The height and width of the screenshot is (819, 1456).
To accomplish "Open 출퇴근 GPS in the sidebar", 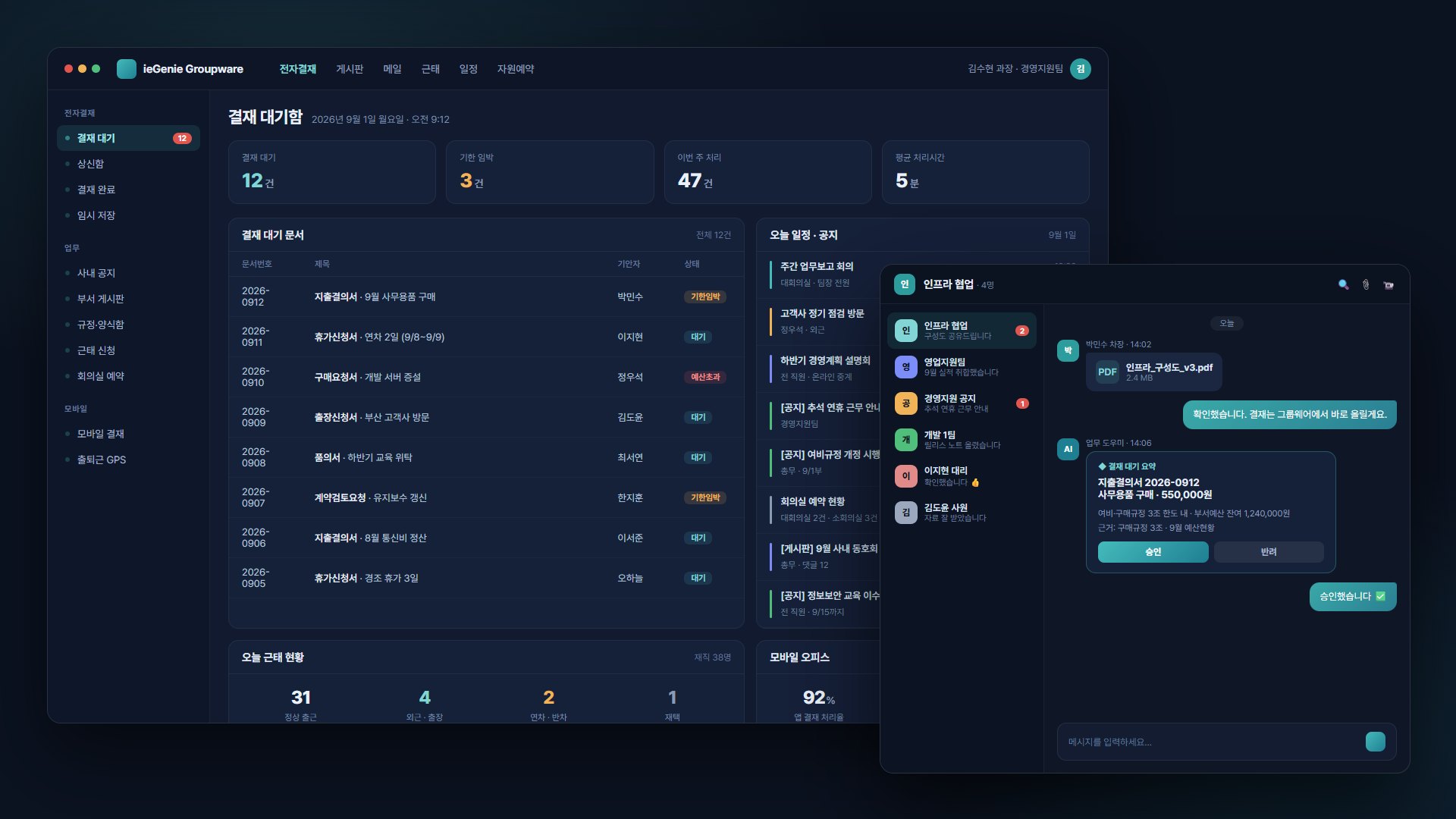I will 128,460.
